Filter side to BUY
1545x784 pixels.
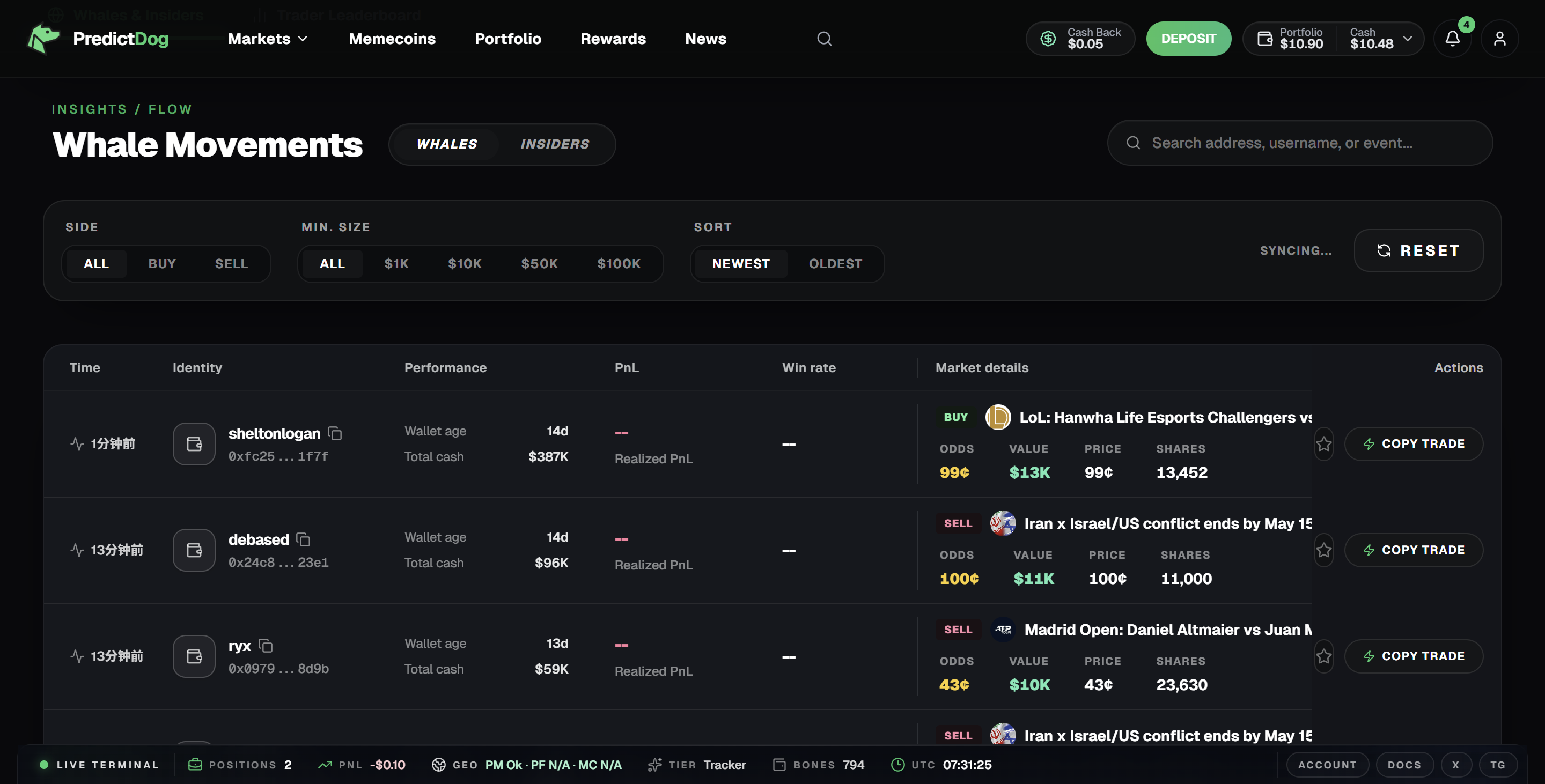point(162,264)
